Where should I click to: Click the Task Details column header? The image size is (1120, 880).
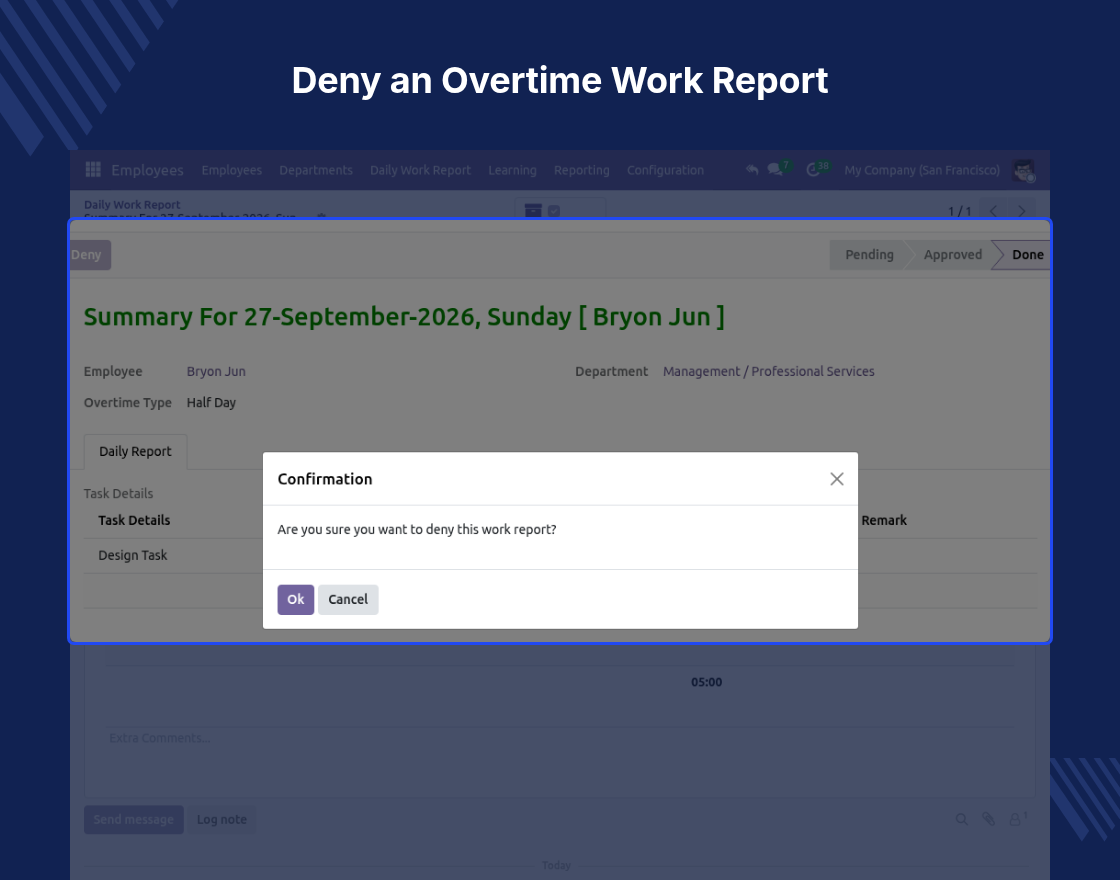pos(134,521)
